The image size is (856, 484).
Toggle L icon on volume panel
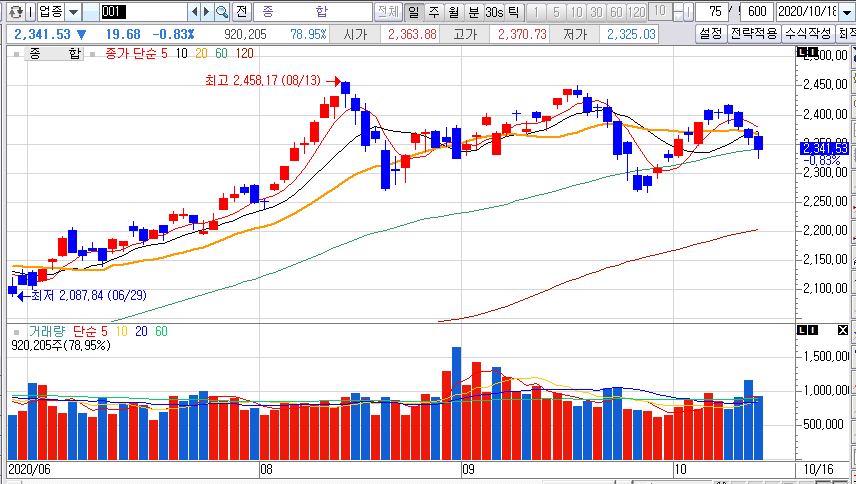coord(802,330)
